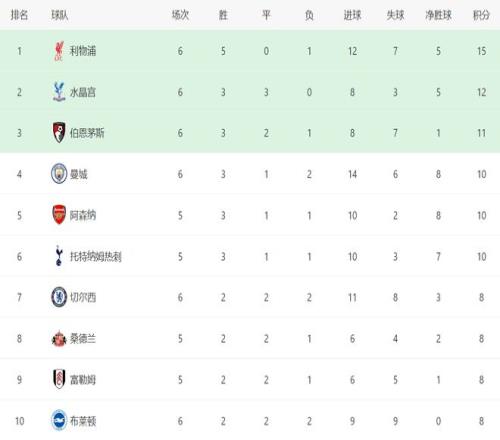Select the Manchester City crest
This screenshot has width=500, height=440.
click(x=59, y=174)
